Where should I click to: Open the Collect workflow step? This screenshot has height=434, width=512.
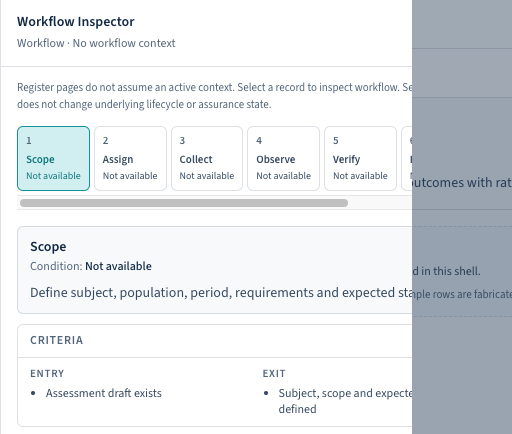pyautogui.click(x=207, y=158)
